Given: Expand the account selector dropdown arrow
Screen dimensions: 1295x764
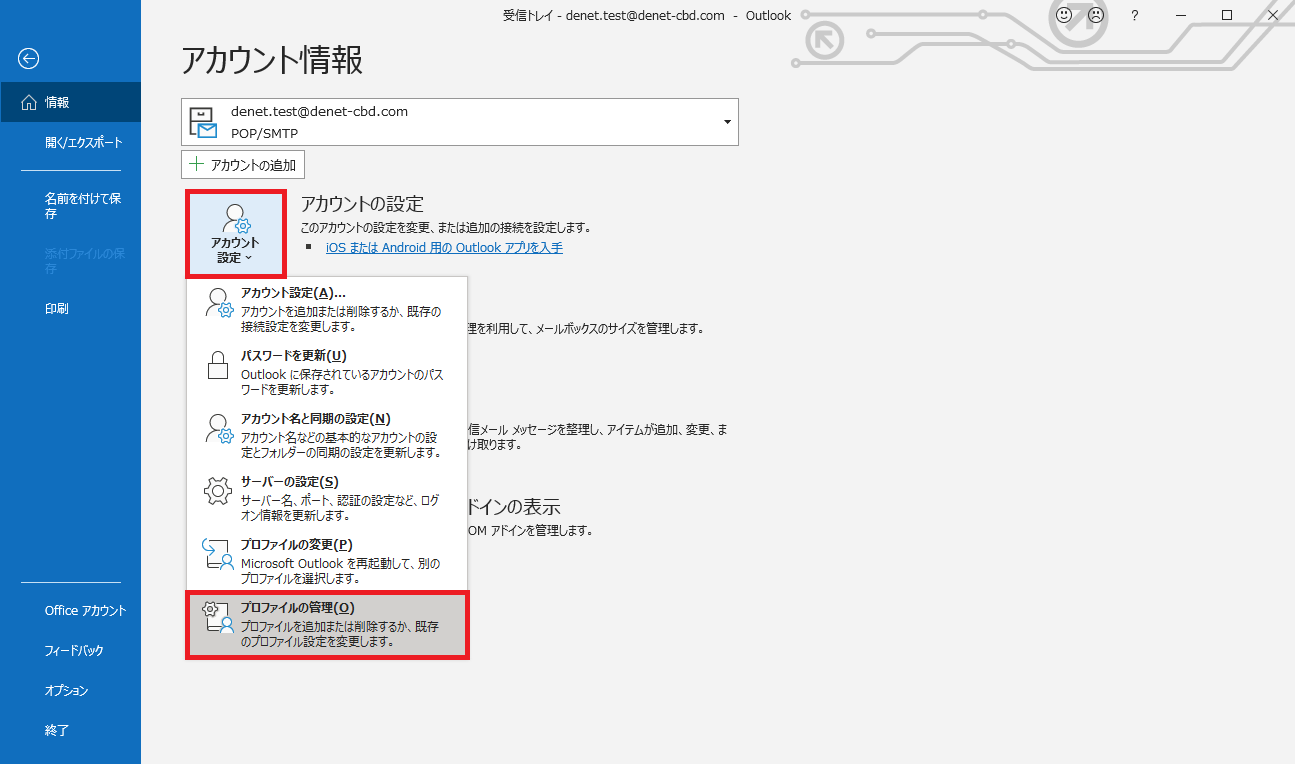Looking at the screenshot, I should coord(727,122).
